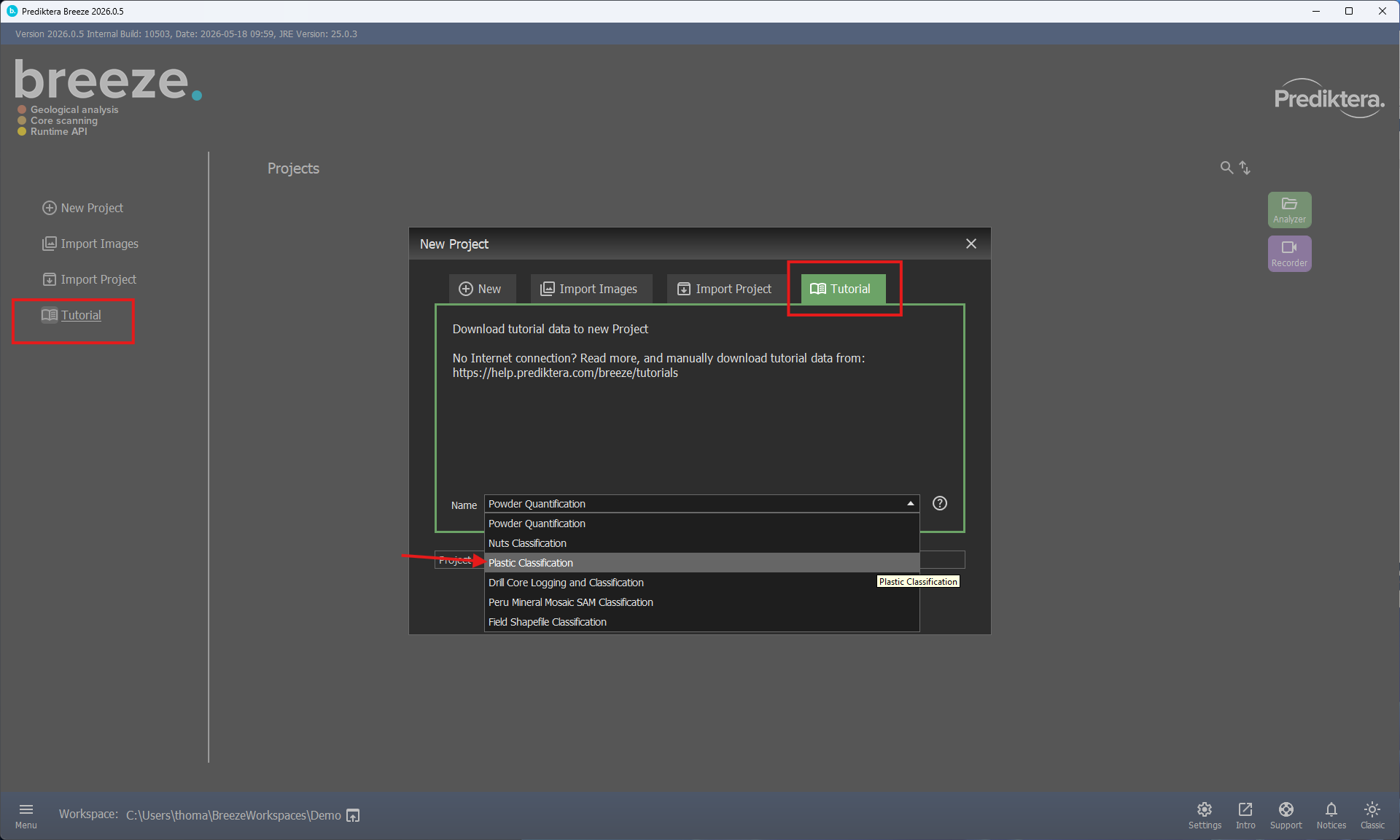Open the Recorder button
The image size is (1400, 840).
click(x=1289, y=254)
